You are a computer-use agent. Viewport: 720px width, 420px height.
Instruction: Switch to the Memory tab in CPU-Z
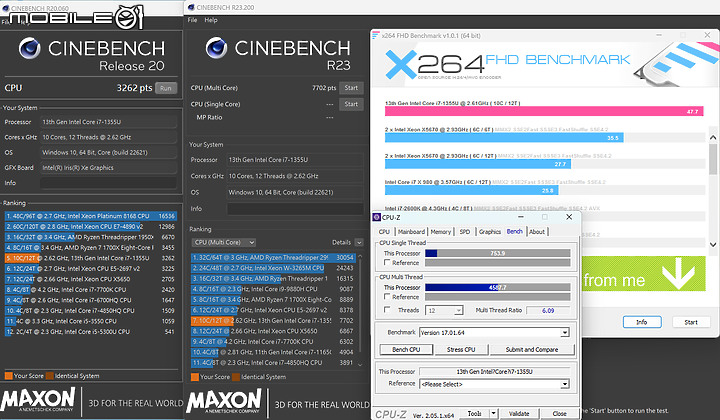(441, 232)
